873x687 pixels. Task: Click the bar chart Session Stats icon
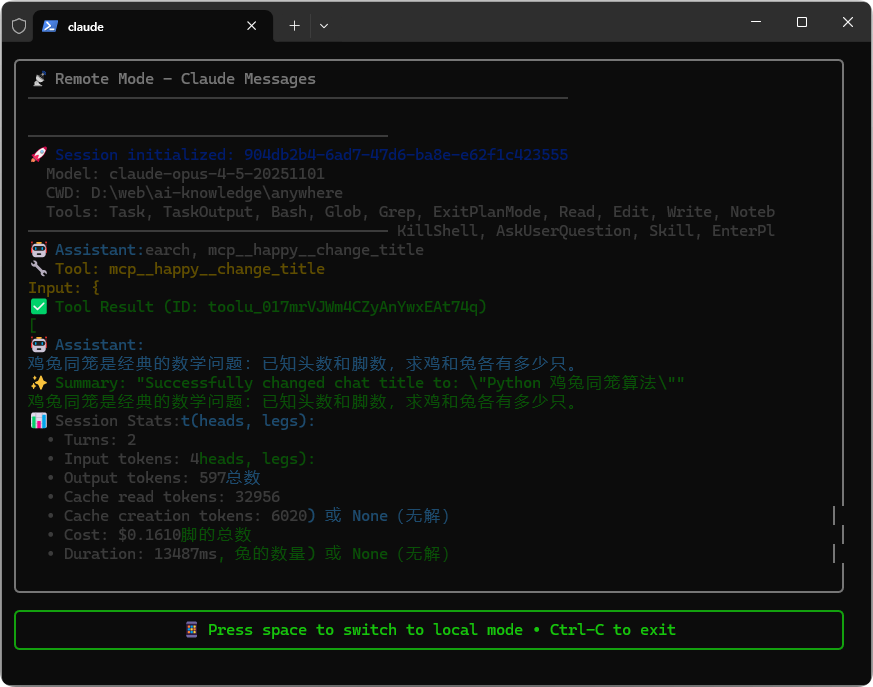pyautogui.click(x=39, y=420)
